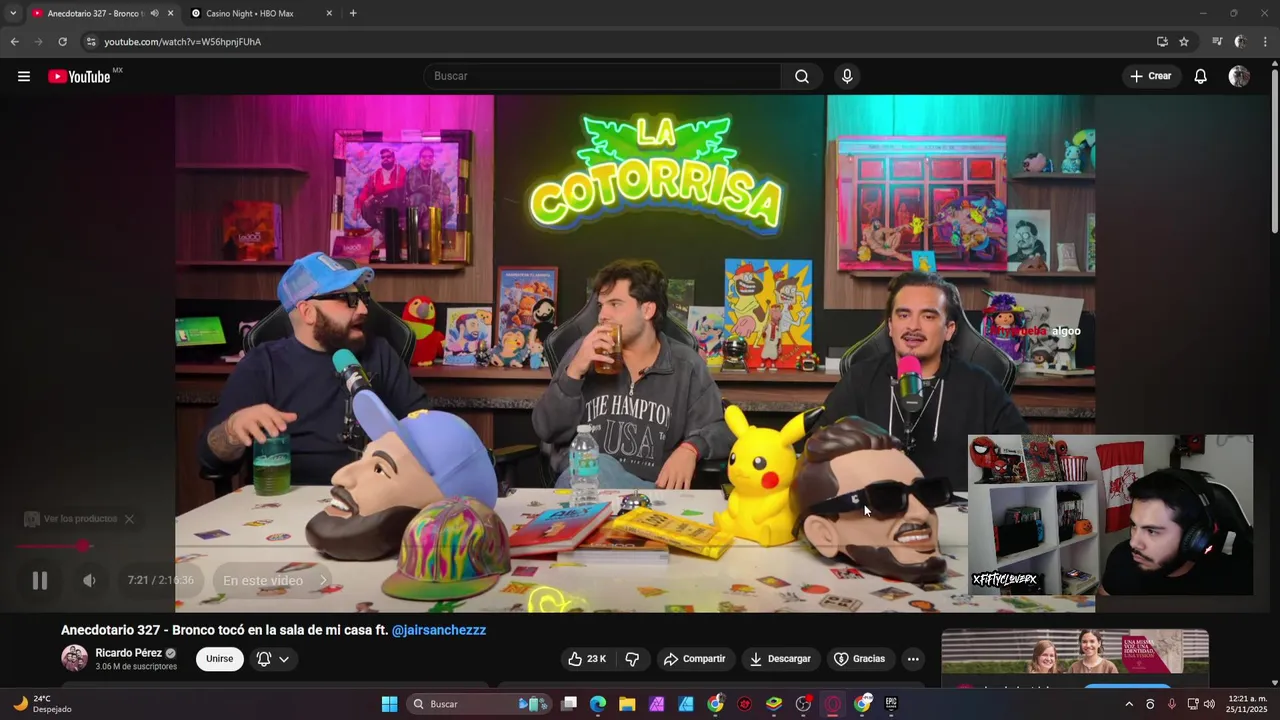Screen dimensions: 1280x720
Task: Click the recommended video thumbnail at right
Action: click(1075, 652)
